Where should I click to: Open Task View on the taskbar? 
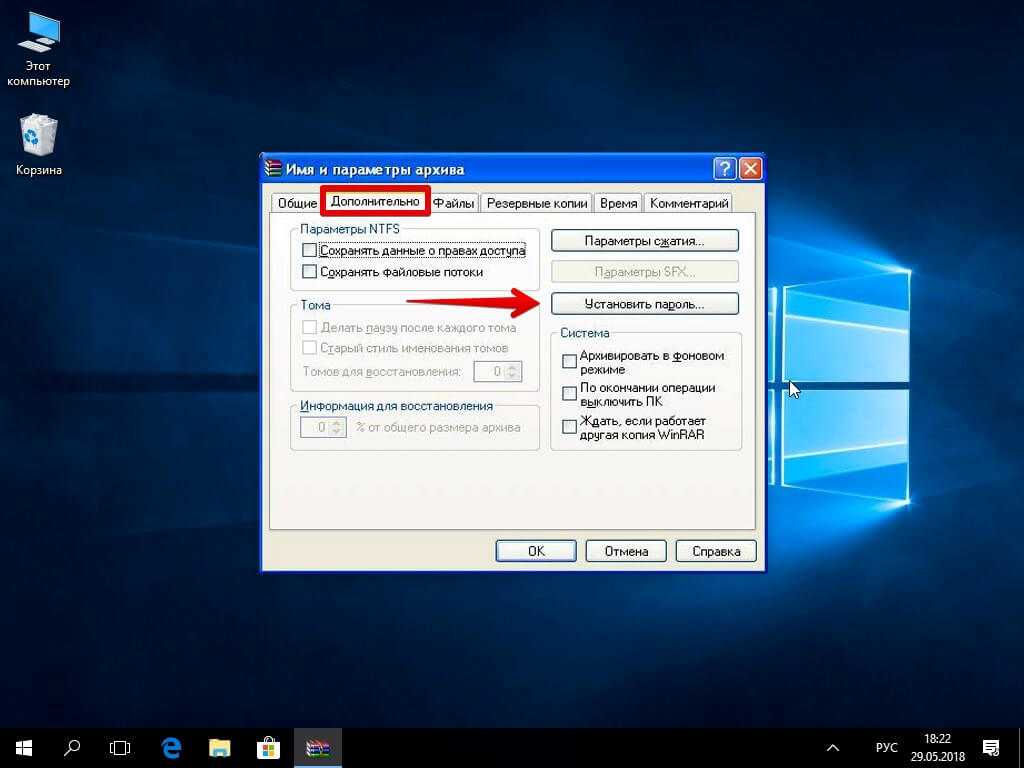(120, 748)
